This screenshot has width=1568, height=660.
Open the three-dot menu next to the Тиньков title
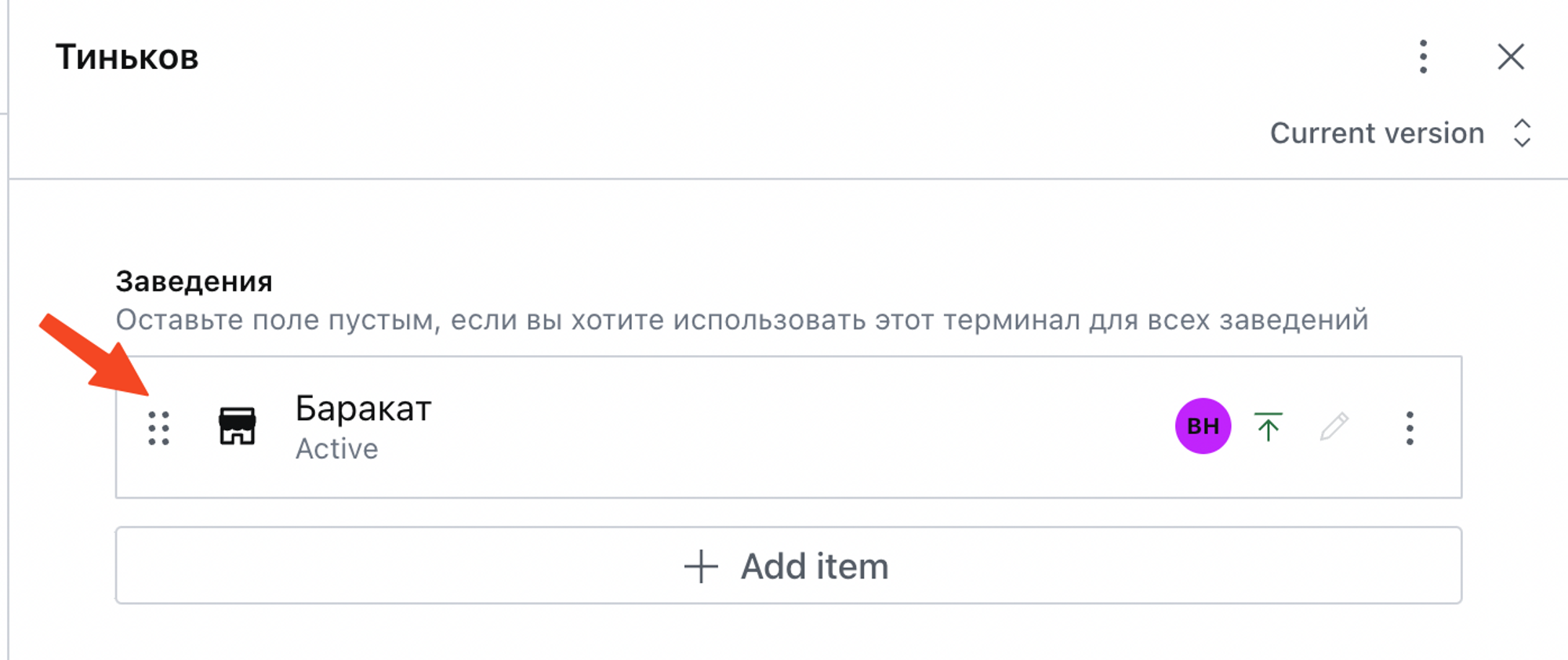pyautogui.click(x=1423, y=57)
